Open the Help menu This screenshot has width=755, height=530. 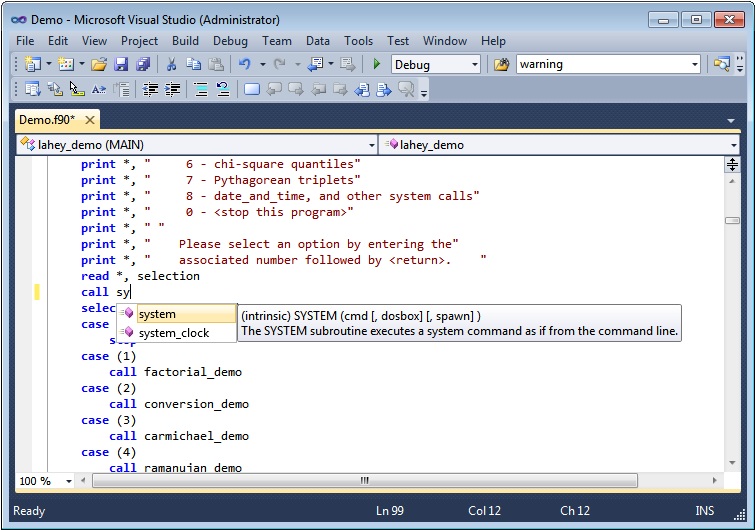click(493, 41)
